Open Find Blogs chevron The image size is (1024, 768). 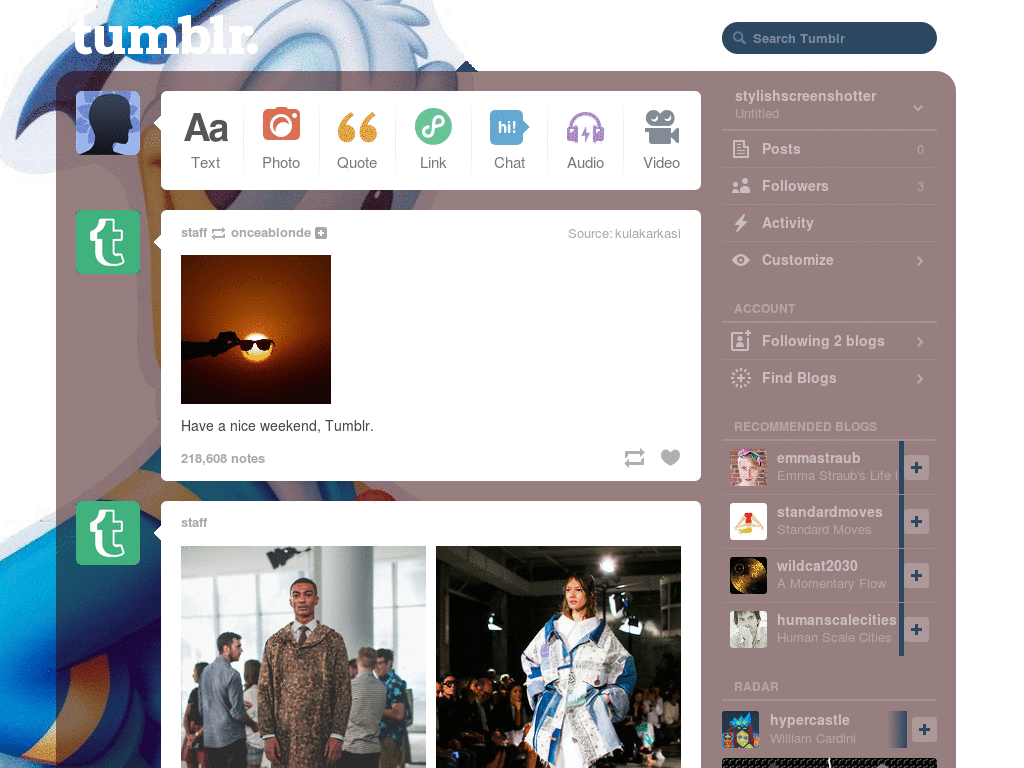920,379
